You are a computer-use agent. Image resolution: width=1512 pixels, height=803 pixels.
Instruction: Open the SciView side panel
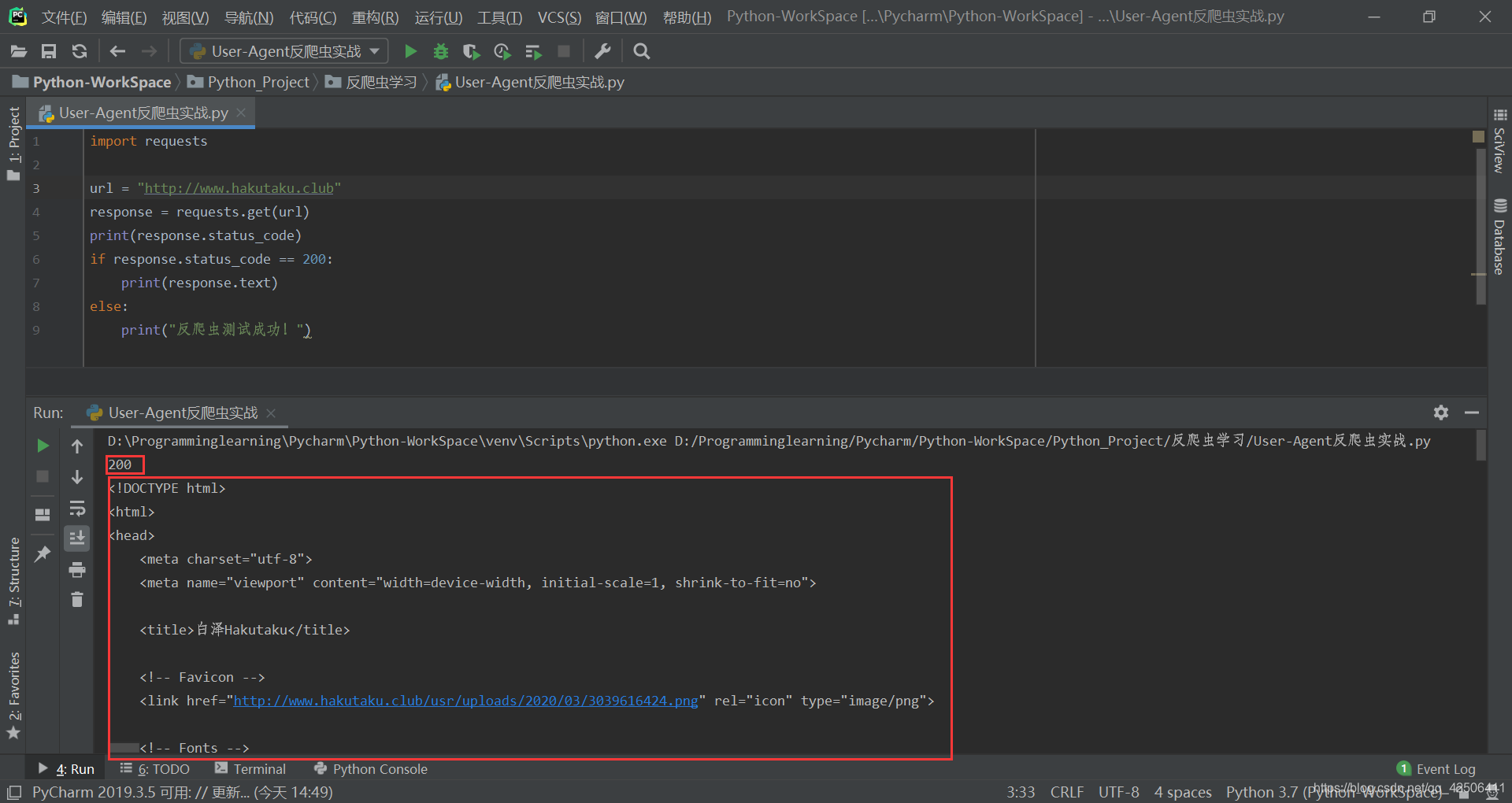click(x=1499, y=142)
